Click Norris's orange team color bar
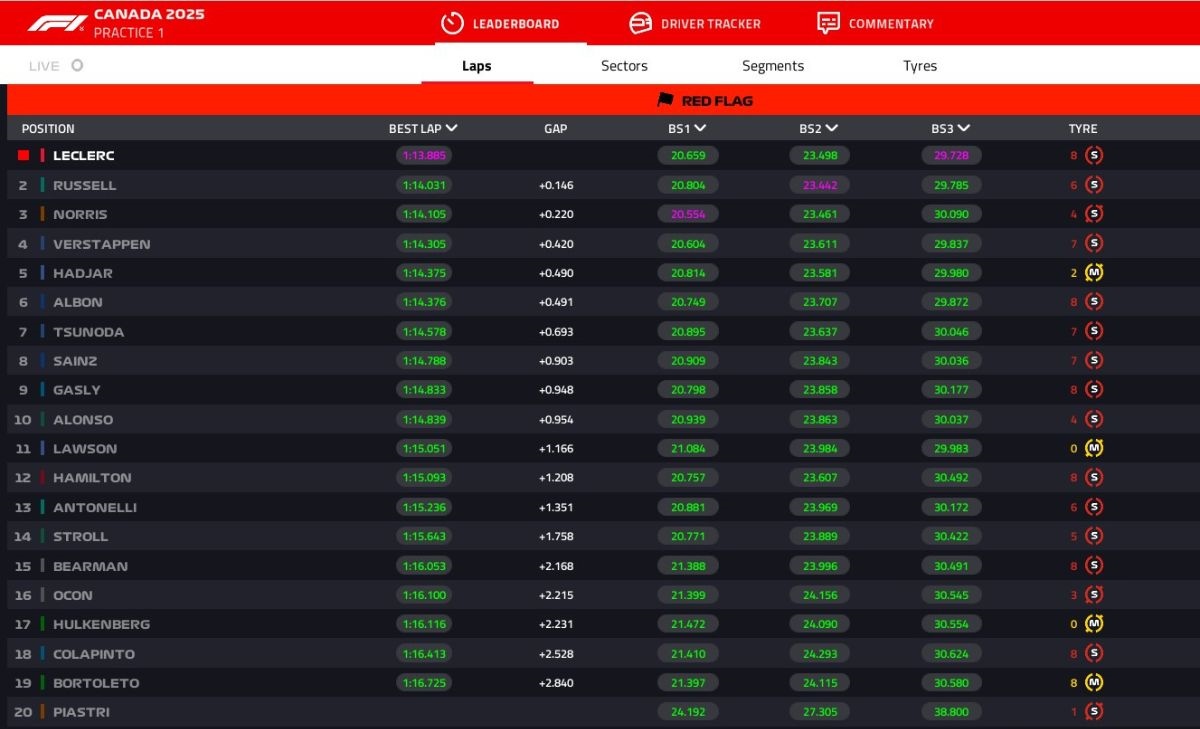The width and height of the screenshot is (1200, 729). (43, 214)
